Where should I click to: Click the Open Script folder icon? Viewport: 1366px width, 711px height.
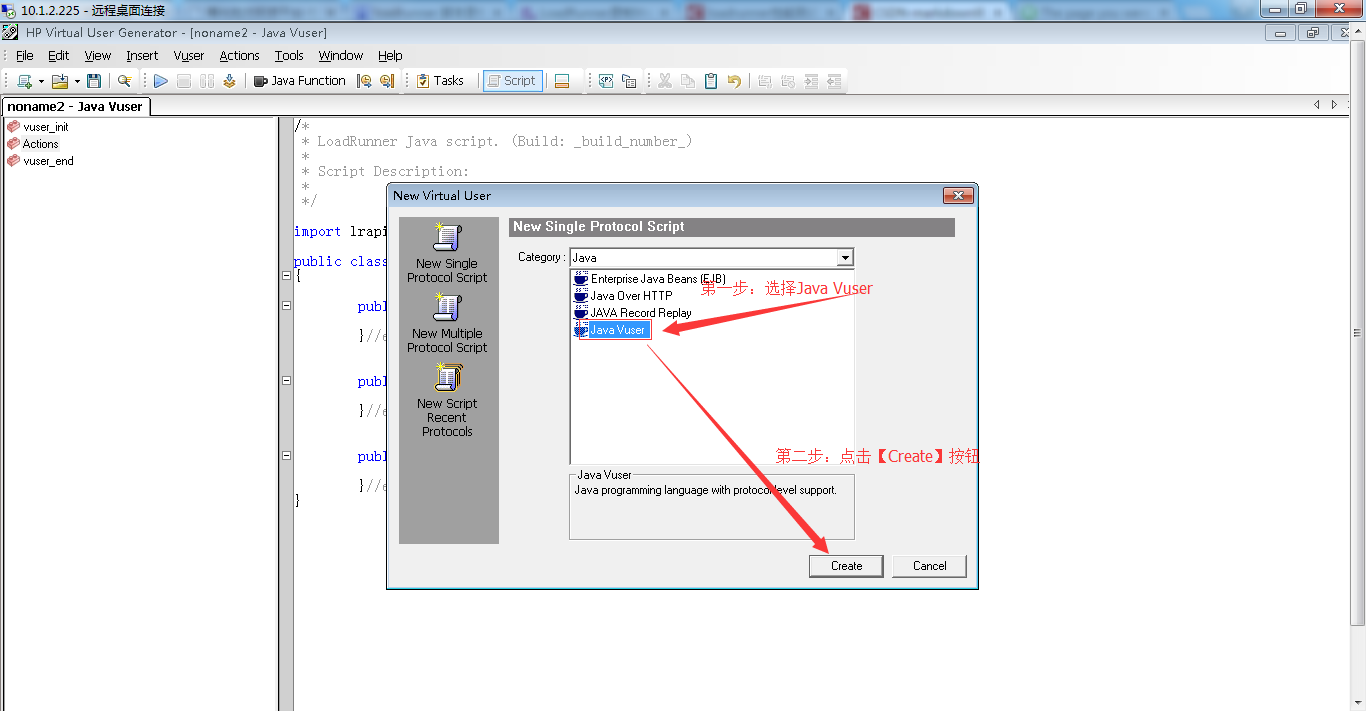tap(60, 81)
